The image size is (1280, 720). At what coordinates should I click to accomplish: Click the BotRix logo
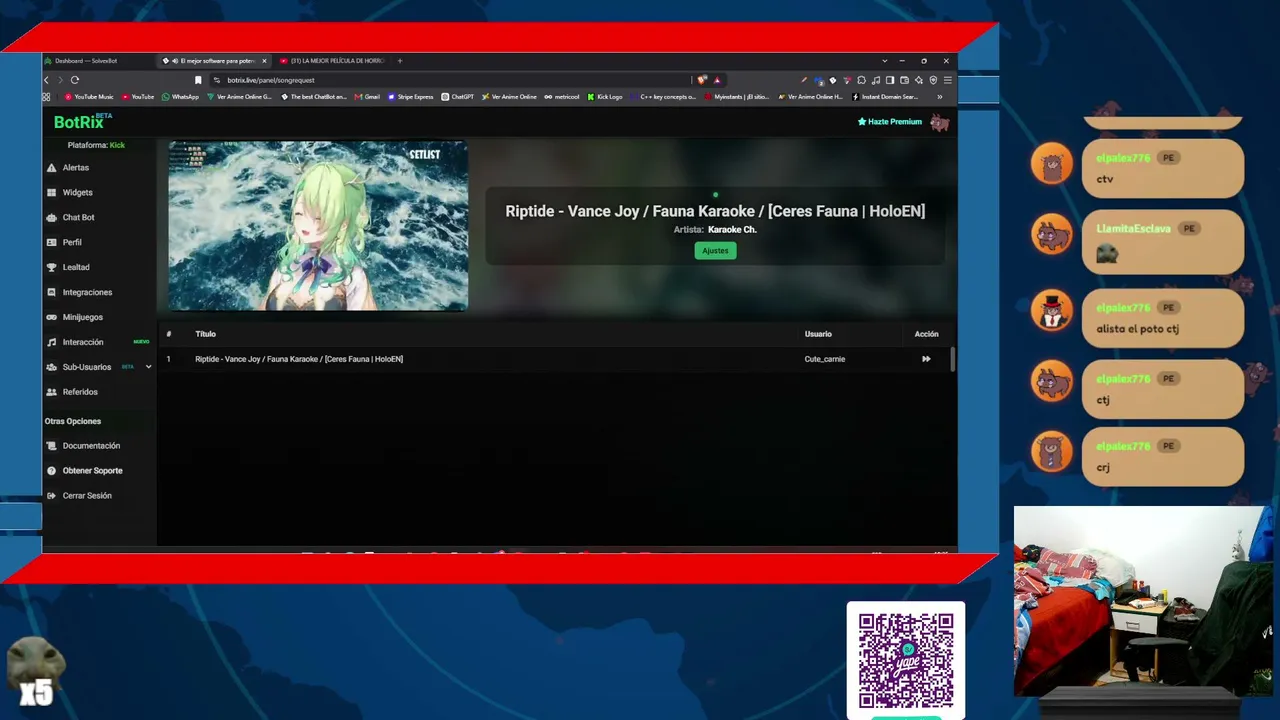pos(82,122)
